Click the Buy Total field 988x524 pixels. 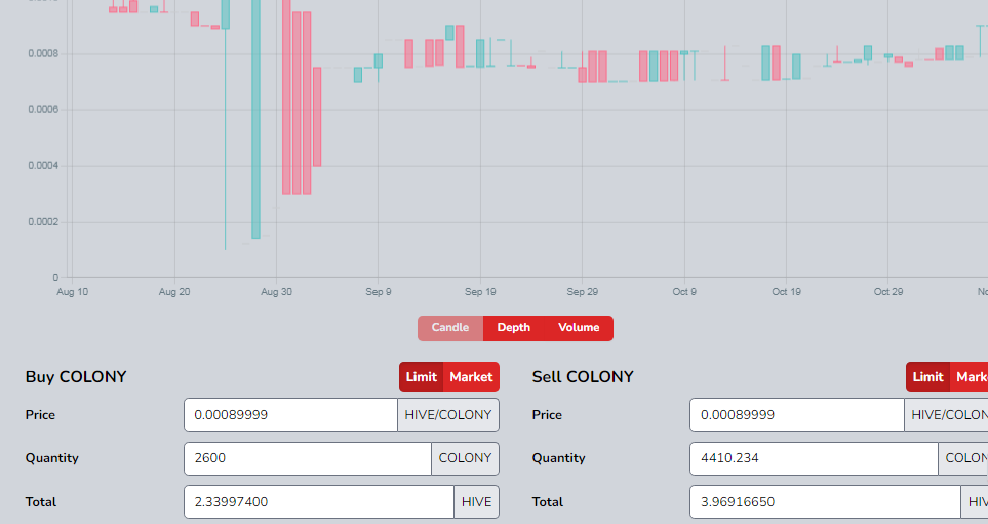tap(318, 502)
